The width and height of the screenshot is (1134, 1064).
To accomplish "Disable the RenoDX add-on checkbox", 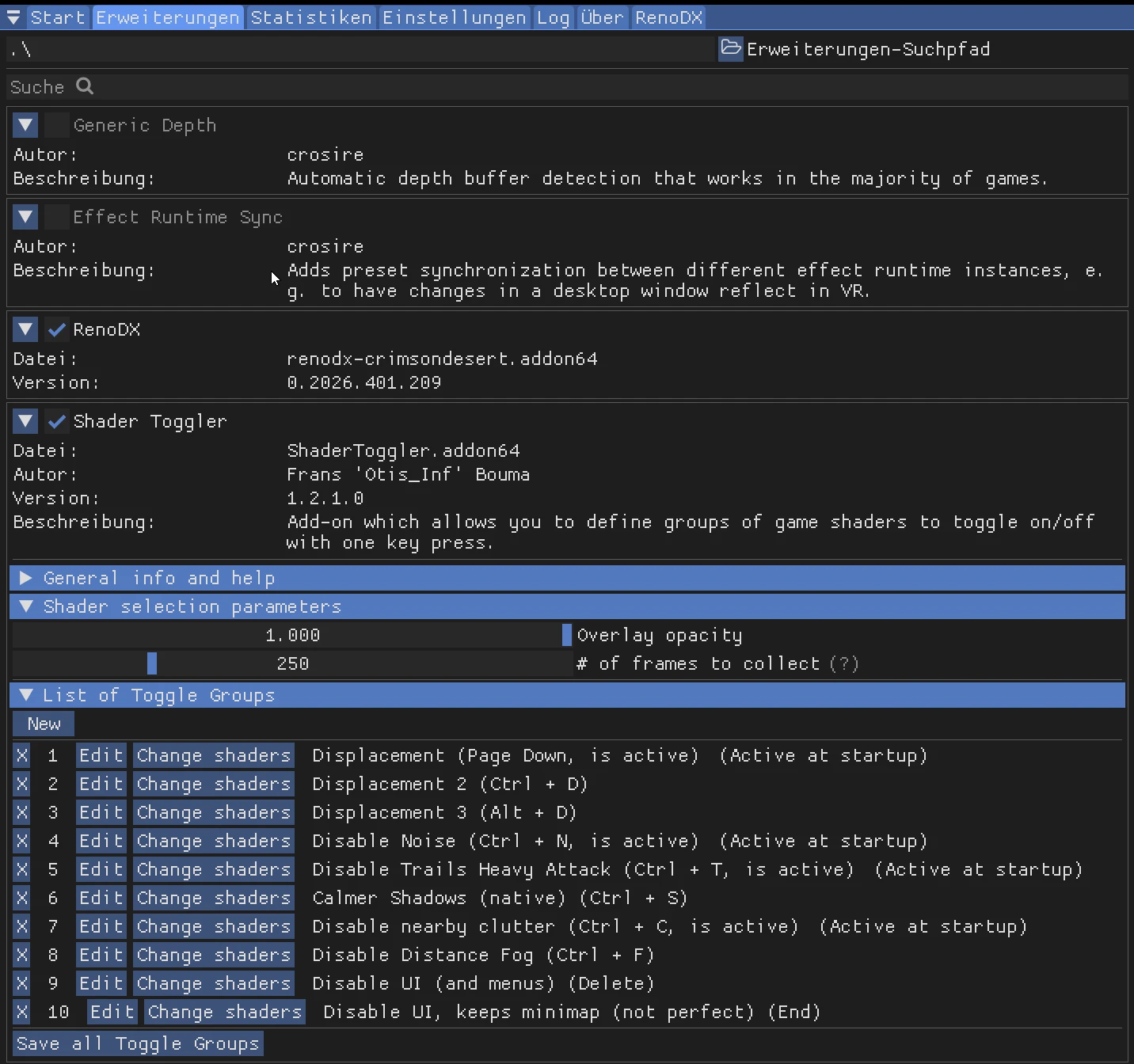I will click(56, 329).
